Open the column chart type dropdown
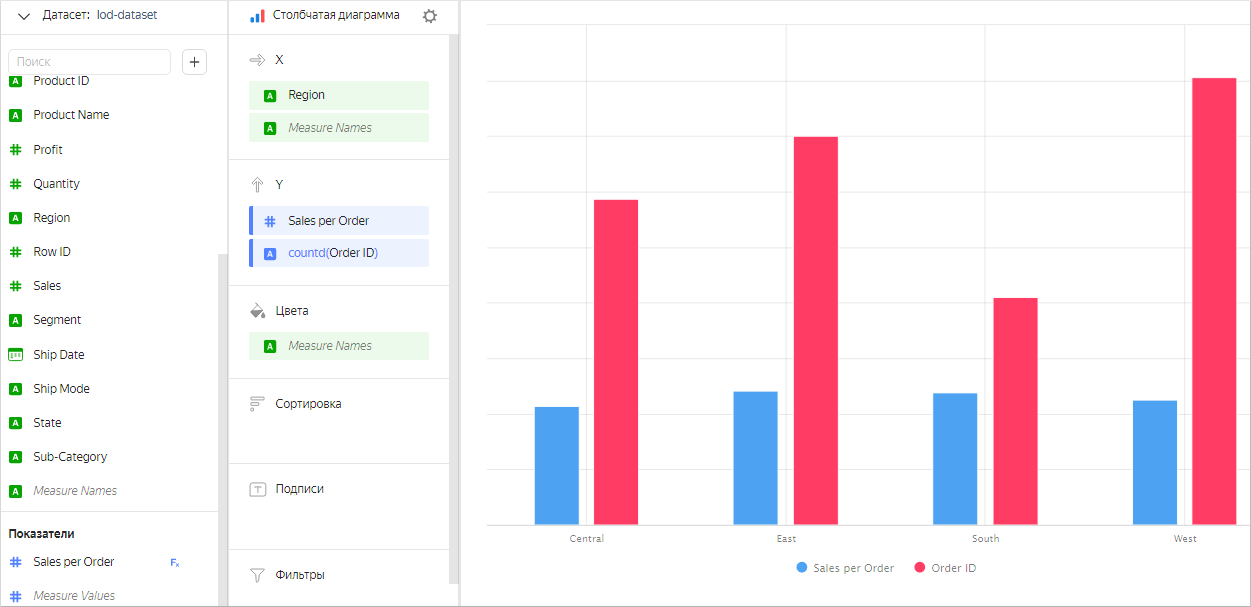 pyautogui.click(x=336, y=16)
